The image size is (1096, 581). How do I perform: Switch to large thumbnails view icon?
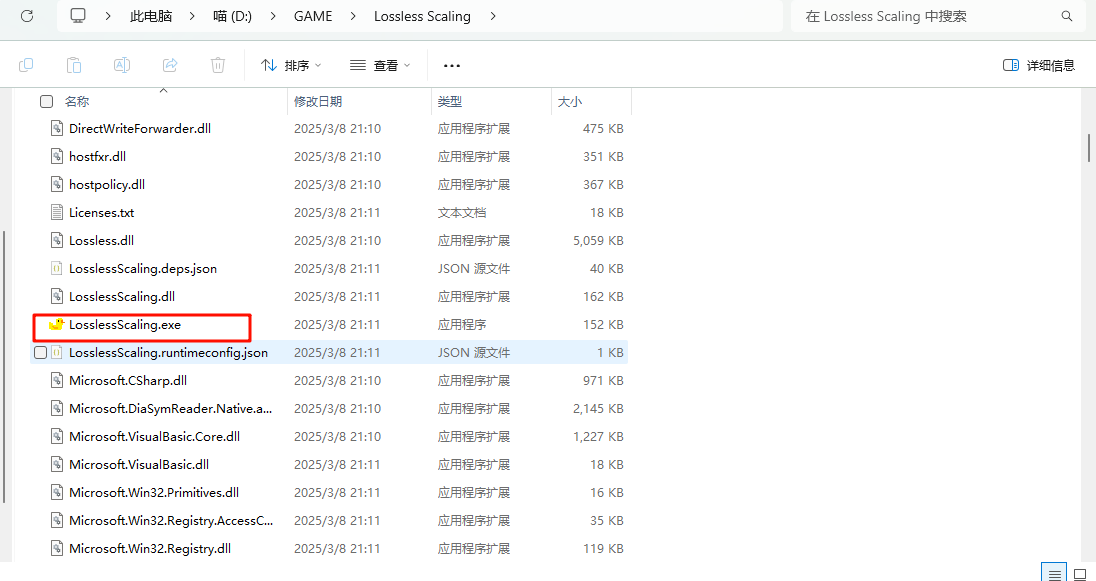pos(1080,573)
